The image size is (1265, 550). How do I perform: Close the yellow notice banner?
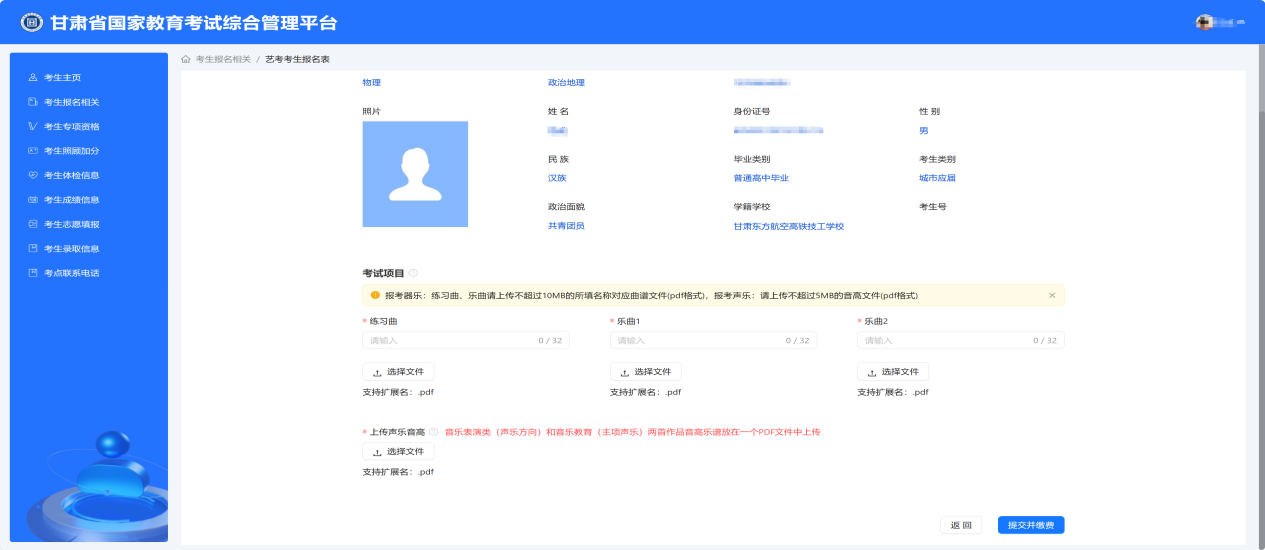[1052, 296]
